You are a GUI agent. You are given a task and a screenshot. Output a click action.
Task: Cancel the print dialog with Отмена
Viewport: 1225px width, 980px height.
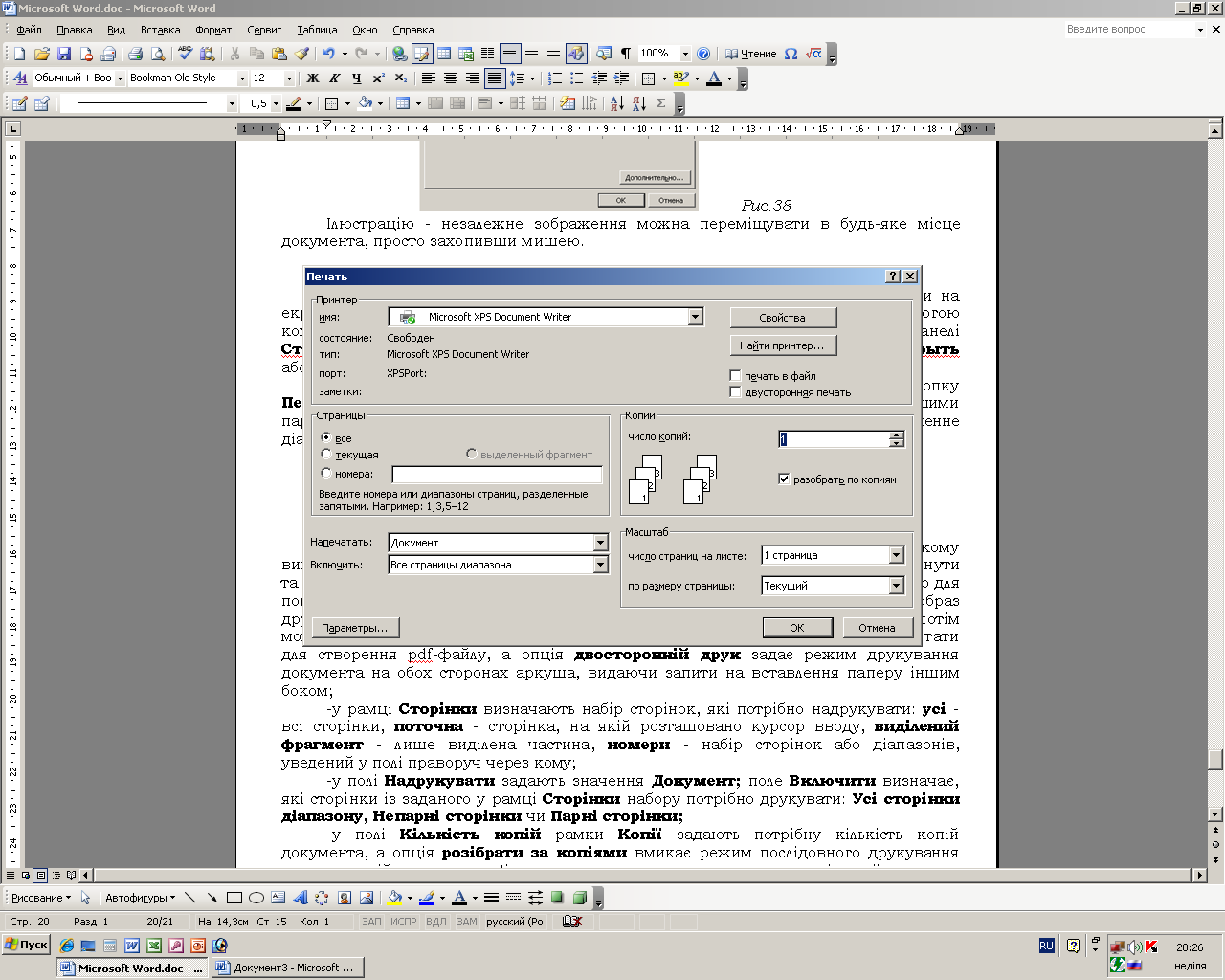coord(877,628)
